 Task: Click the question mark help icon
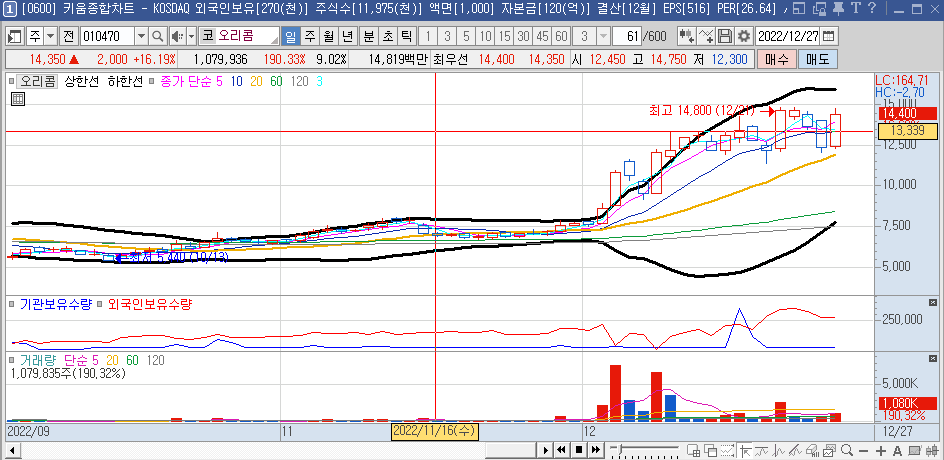872,8
